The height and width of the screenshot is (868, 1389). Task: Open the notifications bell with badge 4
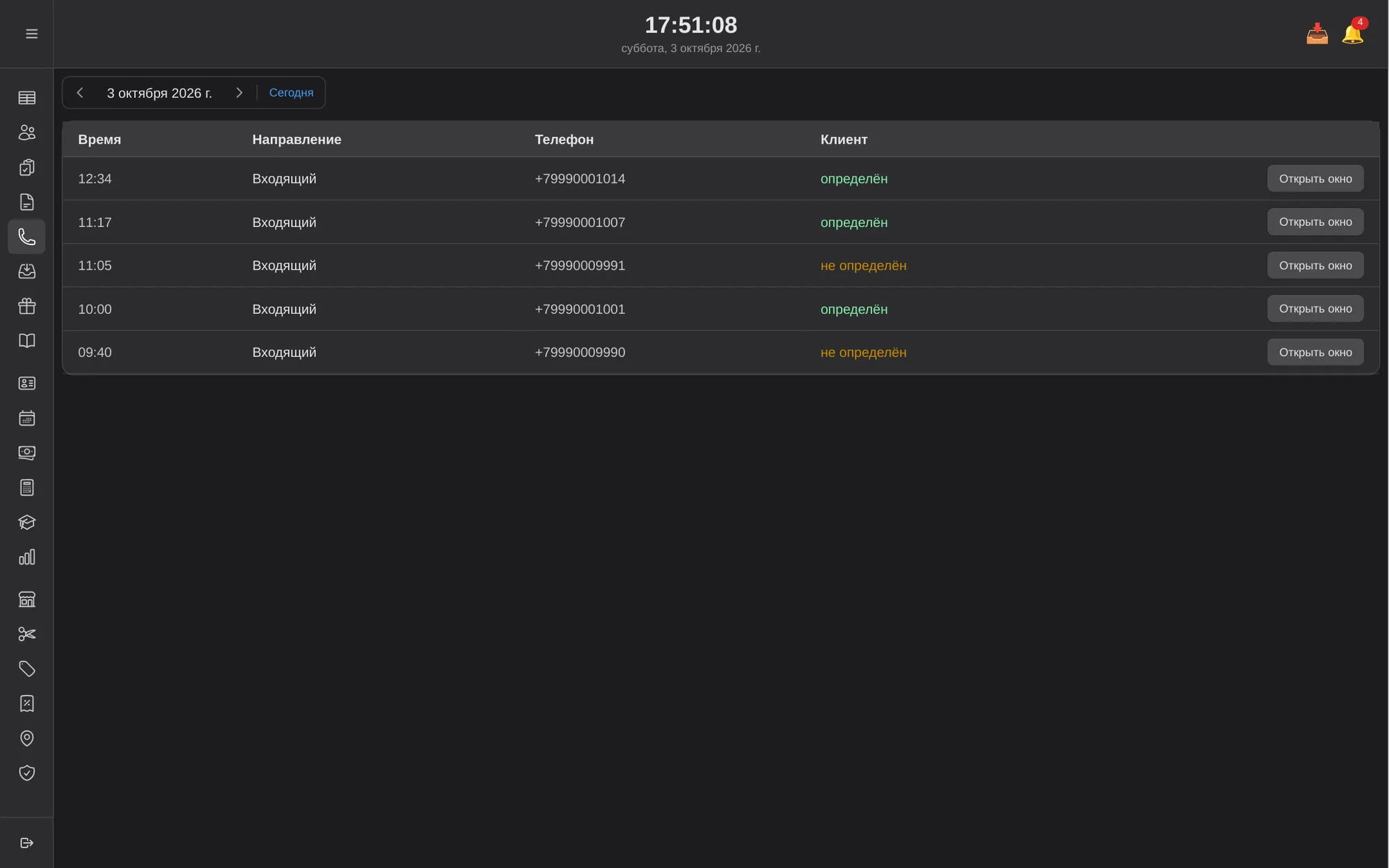pyautogui.click(x=1353, y=33)
